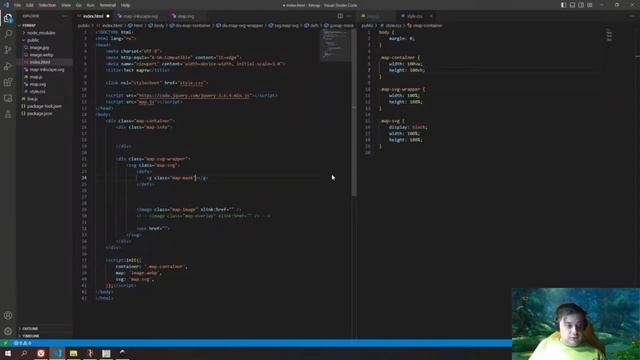Image resolution: width=640 pixels, height=360 pixels.
Task: Open jQuery script URL link in code
Action: click(x=193, y=96)
